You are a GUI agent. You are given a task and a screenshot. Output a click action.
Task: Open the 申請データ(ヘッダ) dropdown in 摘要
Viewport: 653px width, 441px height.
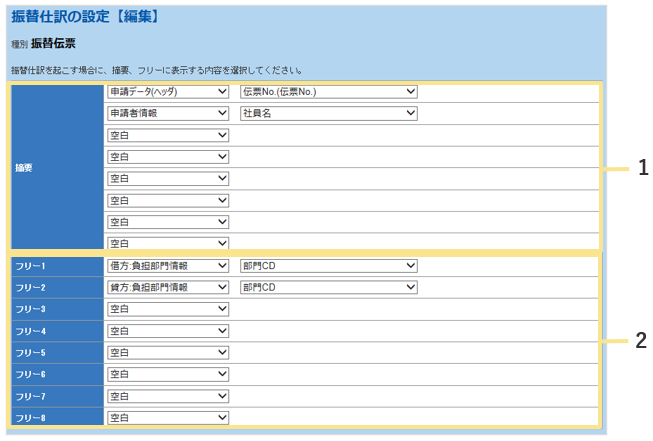pyautogui.click(x=168, y=92)
